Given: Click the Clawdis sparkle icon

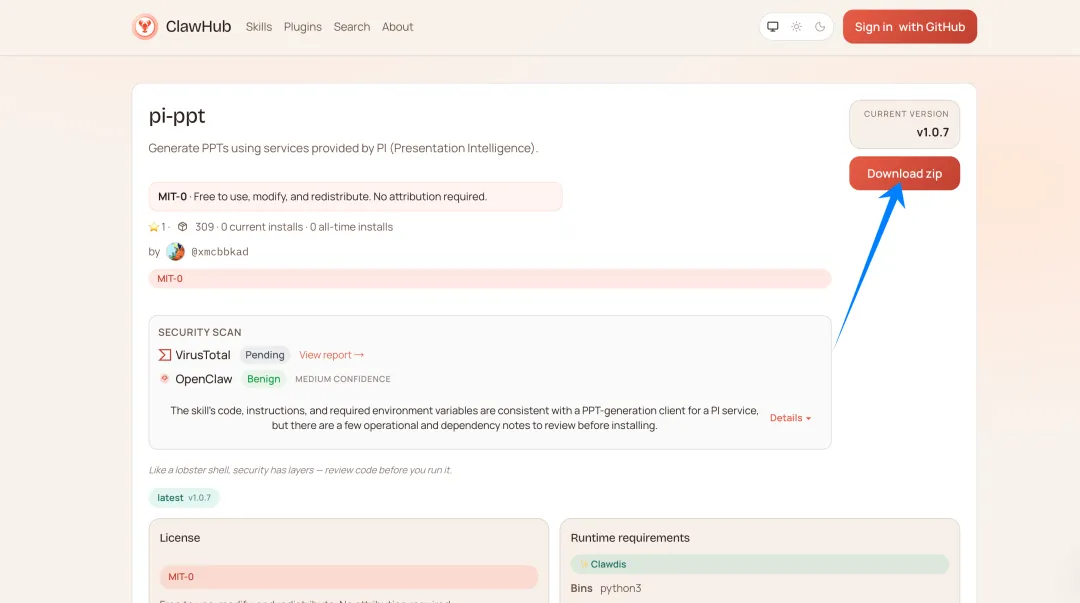Looking at the screenshot, I should point(584,564).
